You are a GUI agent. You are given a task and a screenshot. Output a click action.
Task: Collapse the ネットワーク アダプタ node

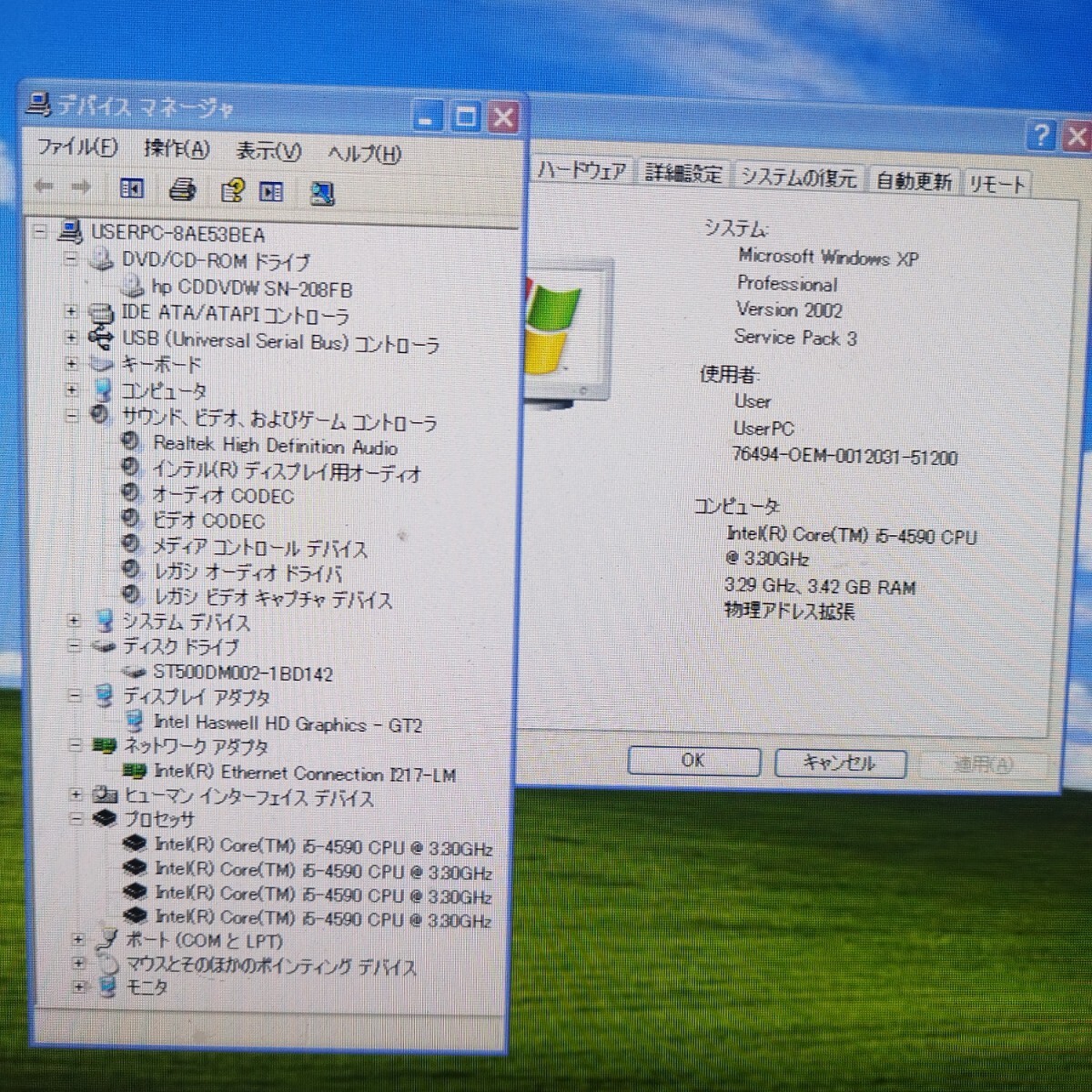pos(76,745)
